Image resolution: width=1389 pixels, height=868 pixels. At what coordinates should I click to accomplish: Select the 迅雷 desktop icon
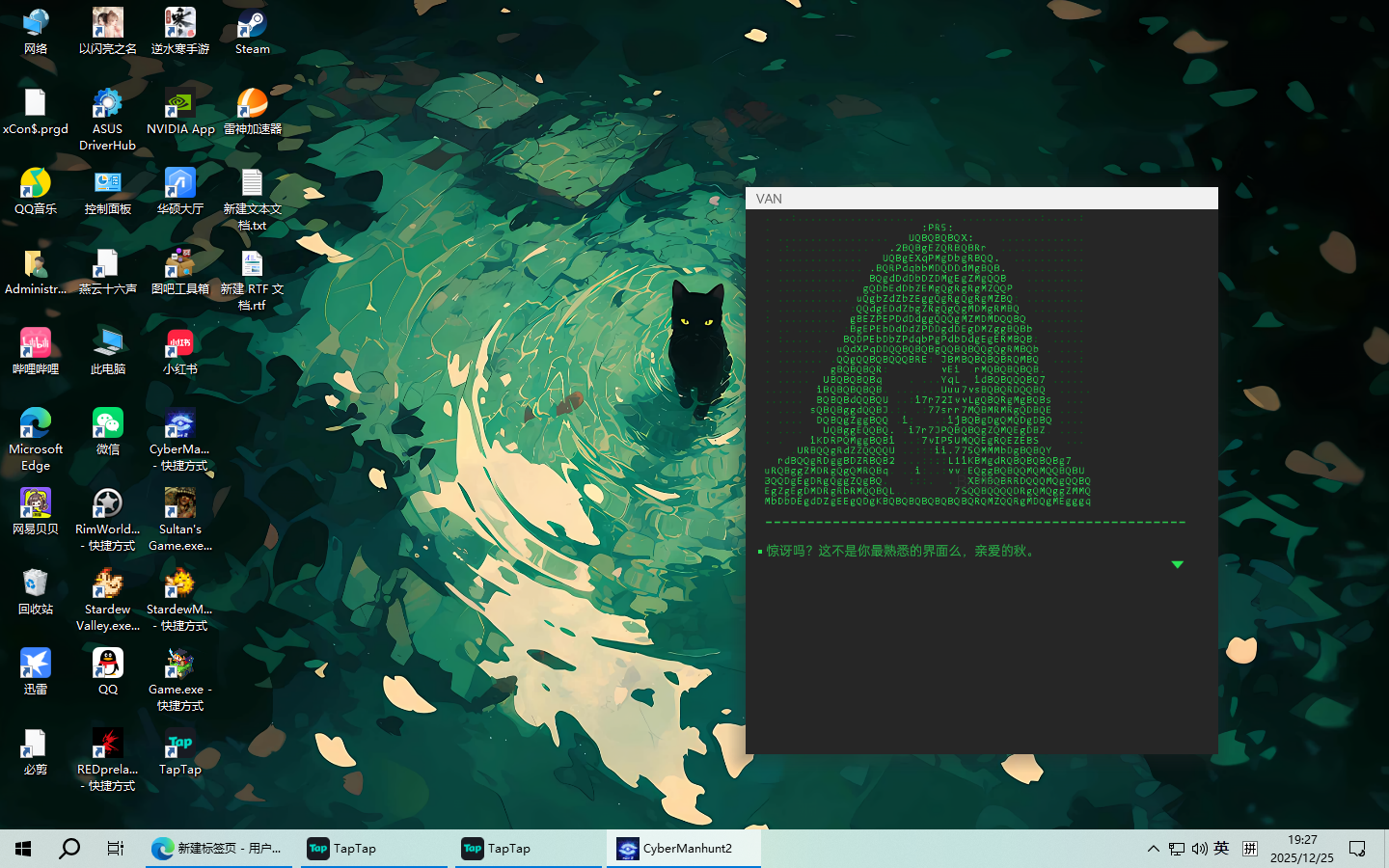36,671
